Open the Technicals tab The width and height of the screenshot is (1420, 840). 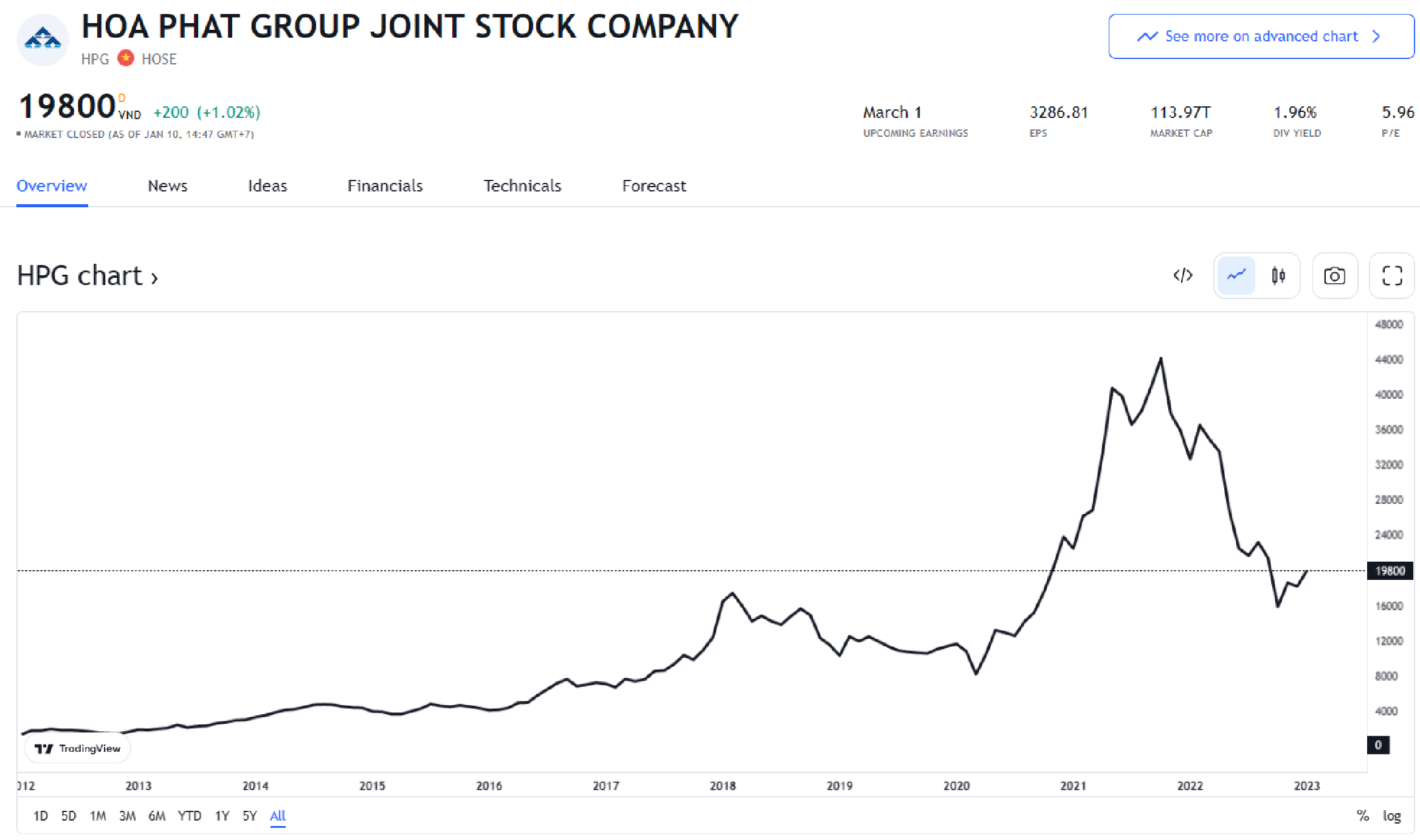point(522,186)
